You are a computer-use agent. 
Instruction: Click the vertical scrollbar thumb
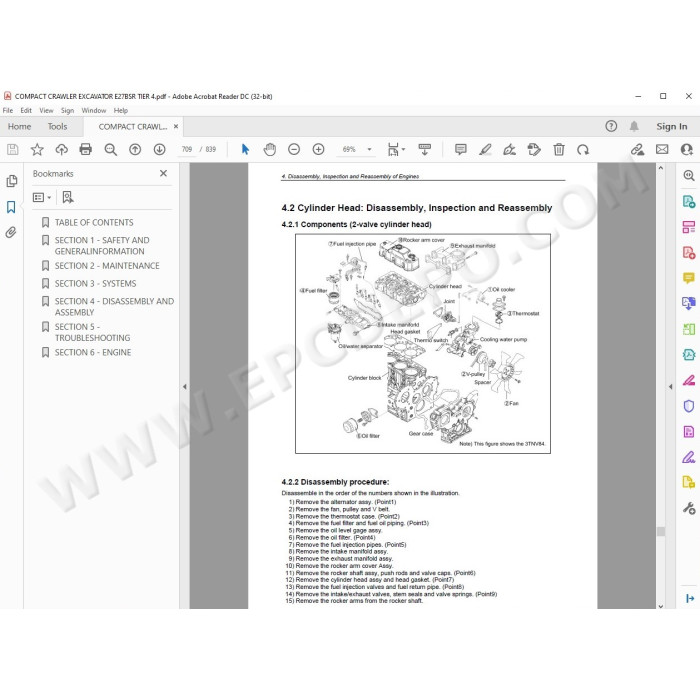[661, 531]
